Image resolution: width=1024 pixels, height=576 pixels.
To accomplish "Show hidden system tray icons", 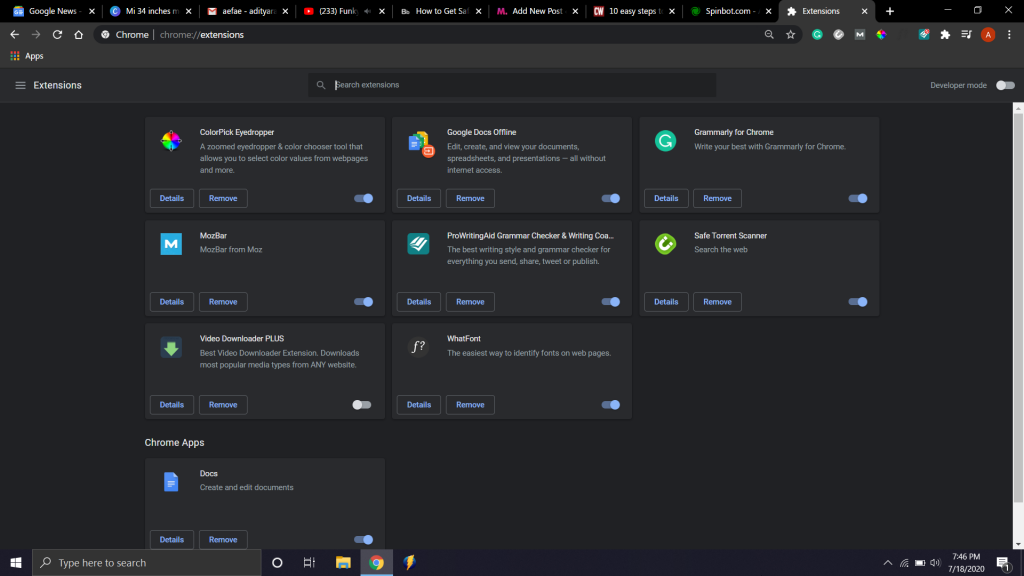I will pos(888,563).
